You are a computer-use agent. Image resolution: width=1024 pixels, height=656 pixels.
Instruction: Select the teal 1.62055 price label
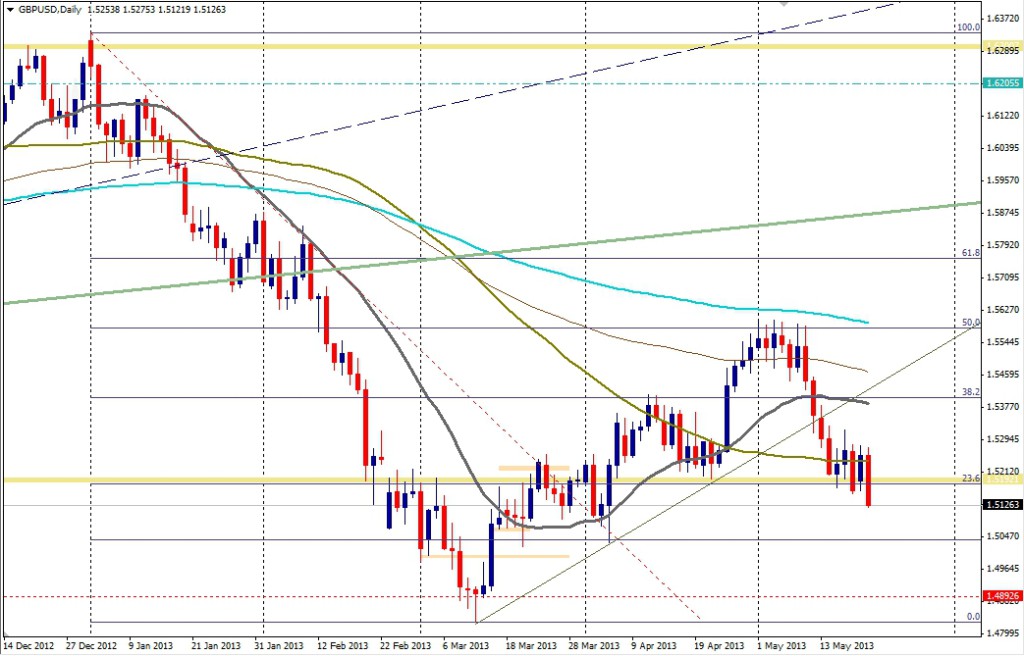pos(1002,84)
